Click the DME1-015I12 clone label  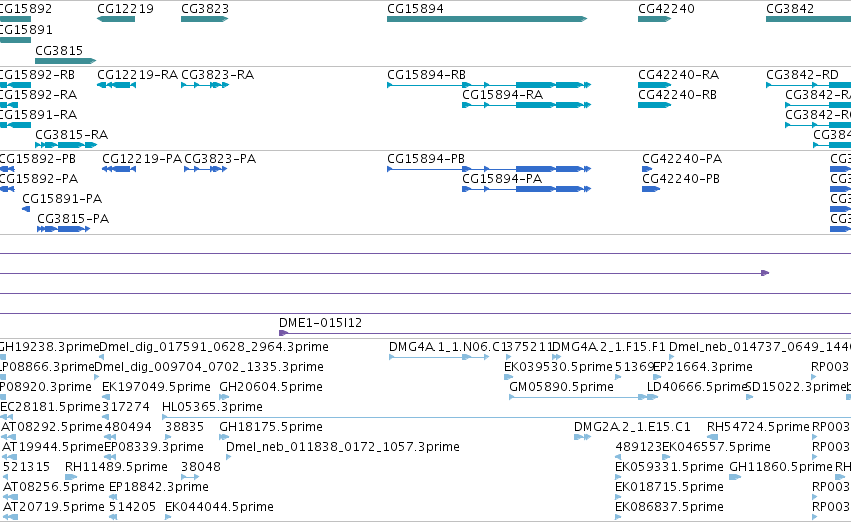click(x=320, y=322)
